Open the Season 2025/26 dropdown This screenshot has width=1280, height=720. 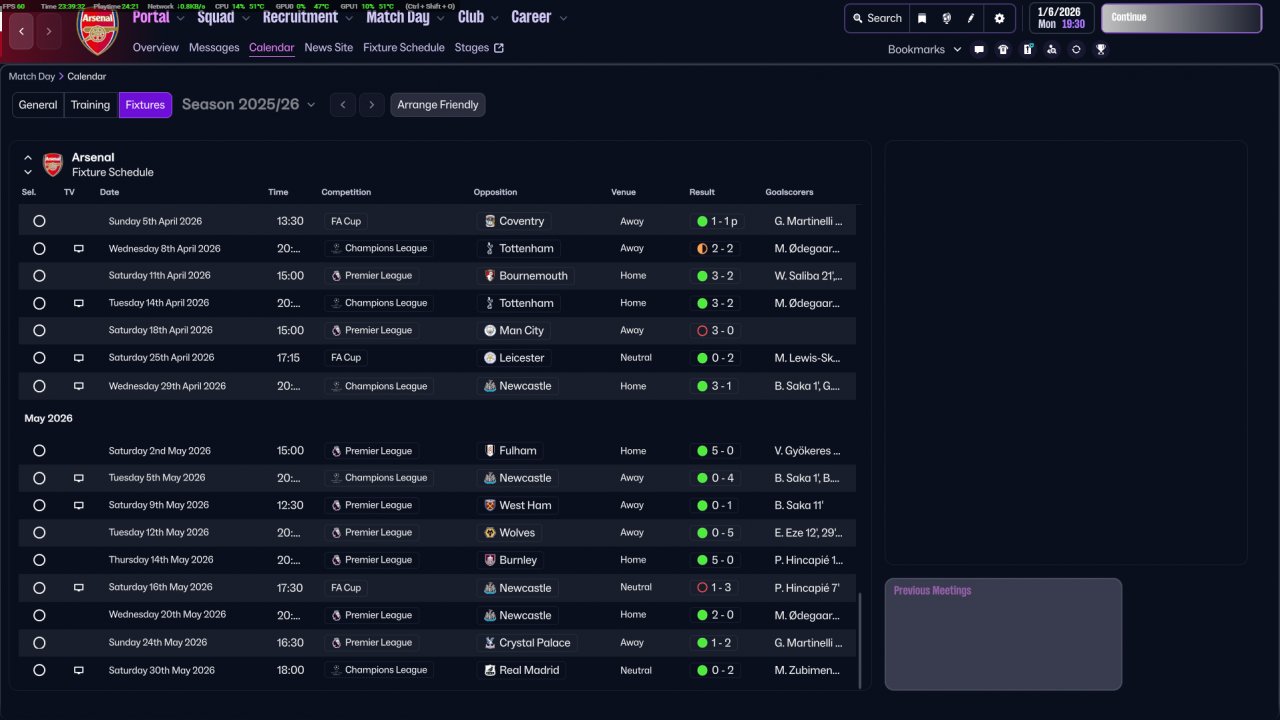coord(248,105)
